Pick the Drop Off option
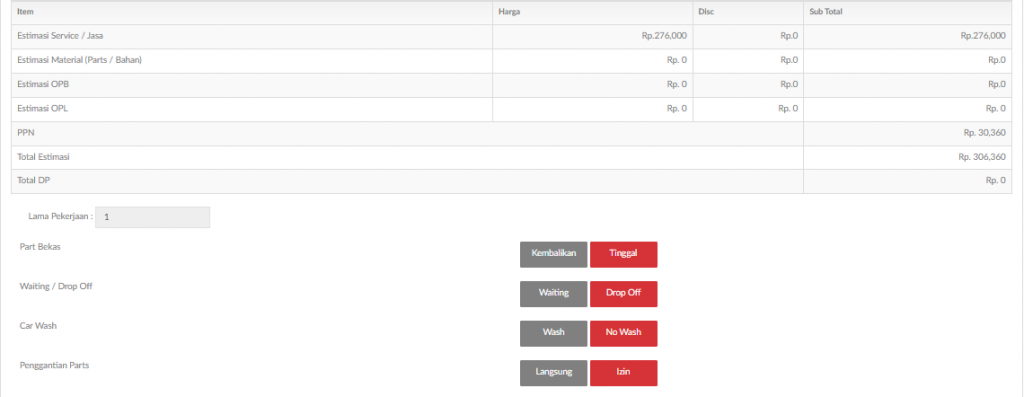Screen dimensions: 1024x397 (624, 293)
